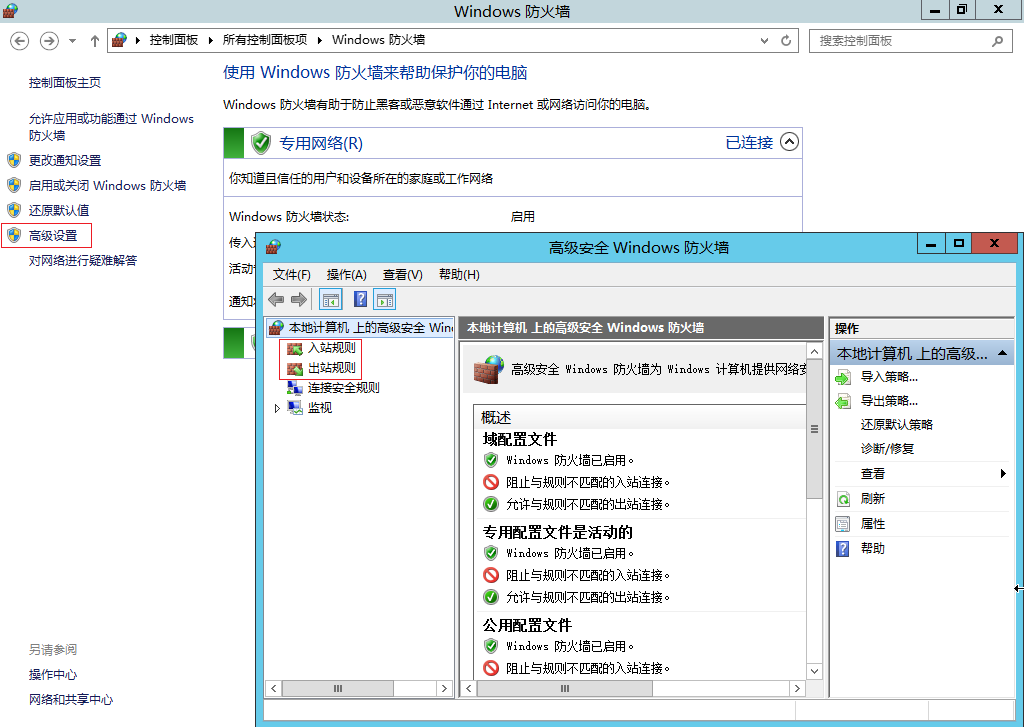Image resolution: width=1024 pixels, height=727 pixels.
Task: Open the 查看(V) menu
Action: tap(402, 275)
